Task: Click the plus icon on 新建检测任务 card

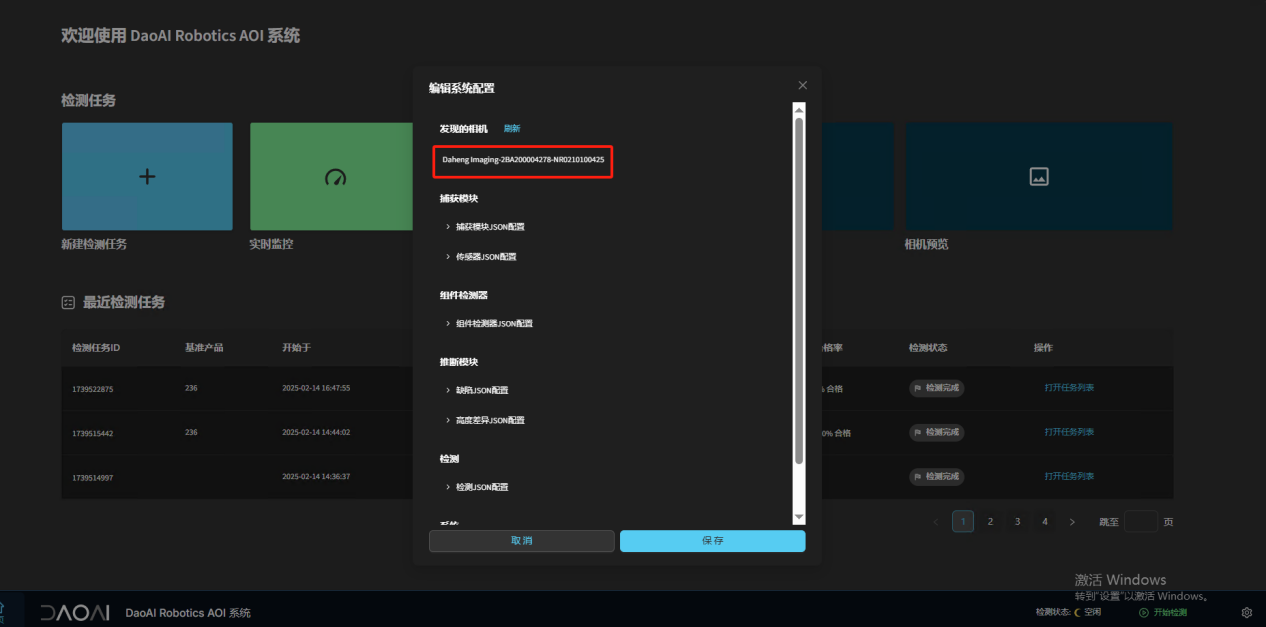Action: [x=147, y=177]
